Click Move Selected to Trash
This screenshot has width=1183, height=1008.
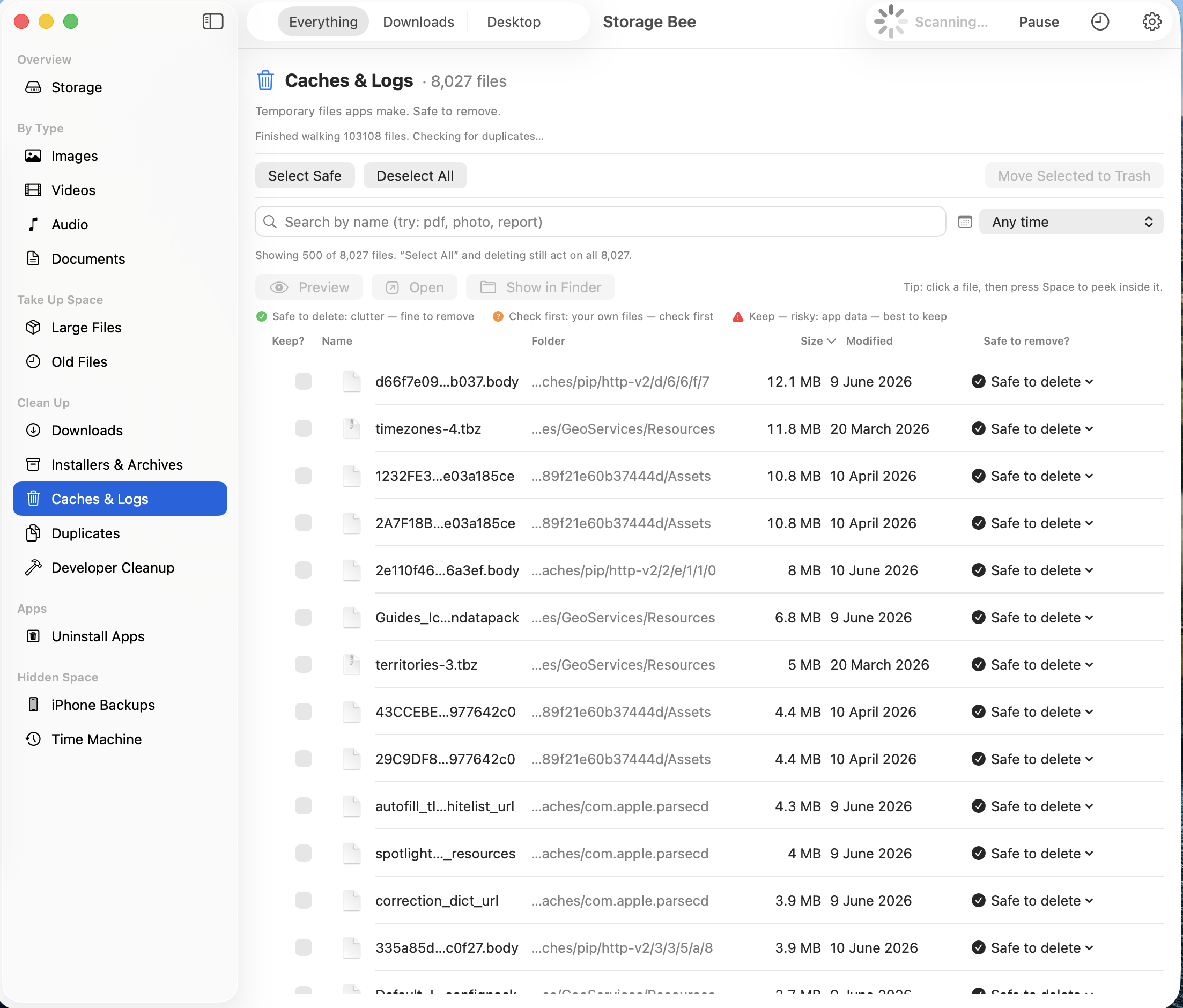coord(1074,175)
